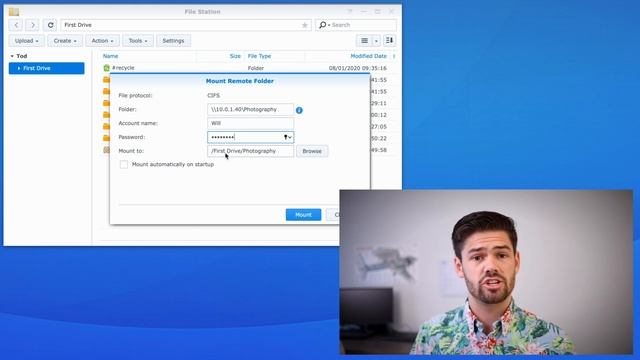Click the Browse button
The height and width of the screenshot is (360, 640).
pos(312,151)
